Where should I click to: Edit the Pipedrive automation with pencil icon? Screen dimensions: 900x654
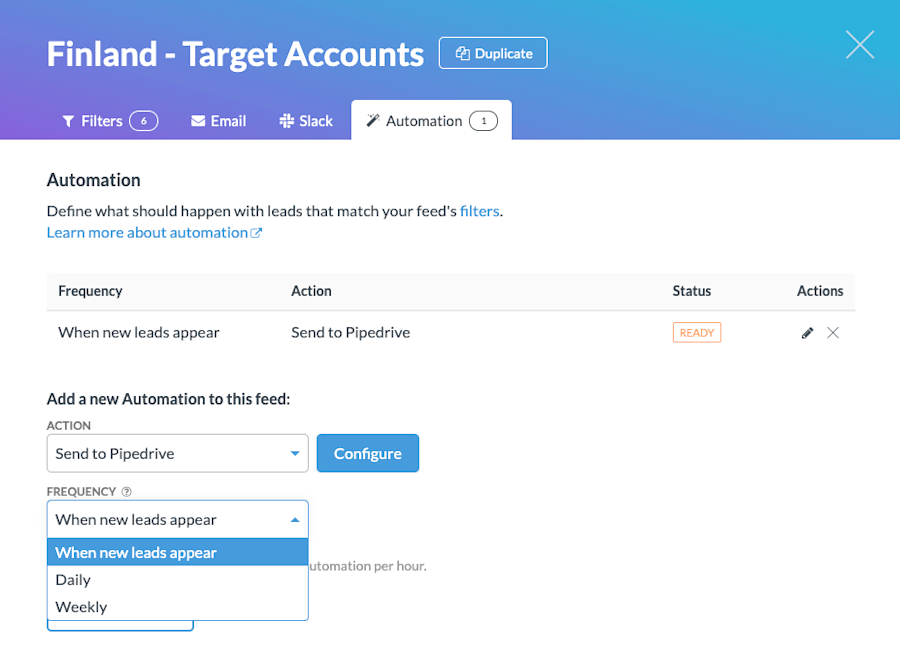click(x=807, y=332)
